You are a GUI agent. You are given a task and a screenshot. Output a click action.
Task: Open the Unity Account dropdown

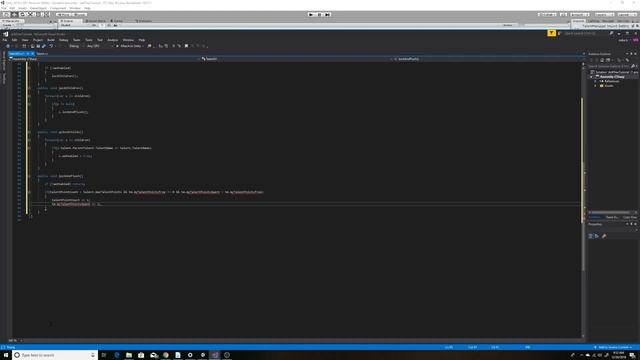point(580,14)
